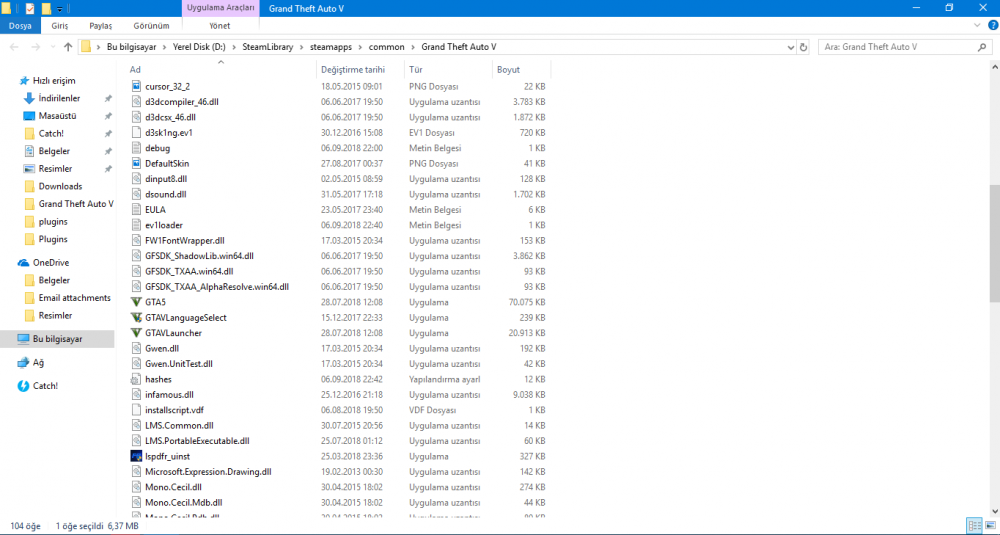
Task: Click the Masaüstü desktop icon in sidebar
Action: [29, 116]
